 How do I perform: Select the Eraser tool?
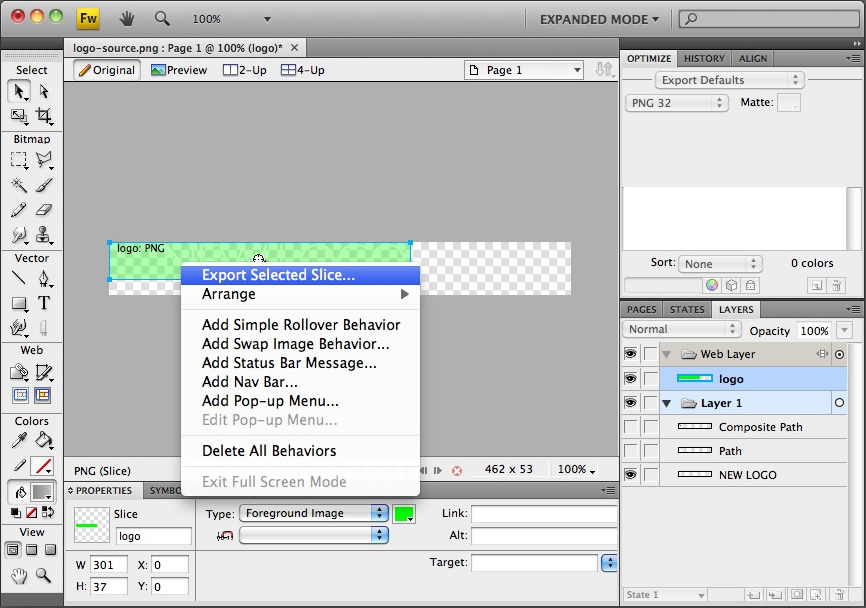(44, 210)
